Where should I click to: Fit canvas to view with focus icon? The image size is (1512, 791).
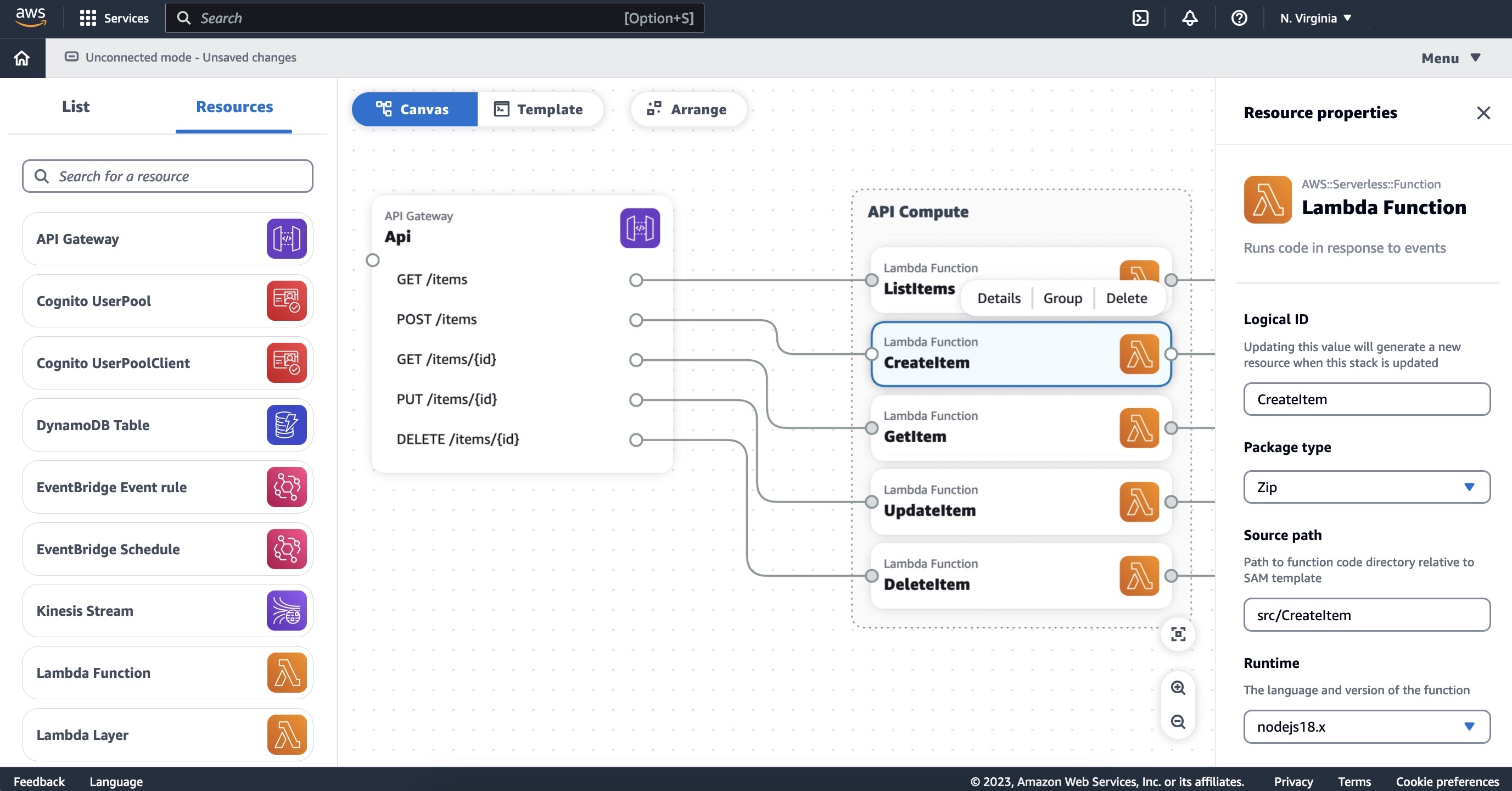click(1178, 634)
